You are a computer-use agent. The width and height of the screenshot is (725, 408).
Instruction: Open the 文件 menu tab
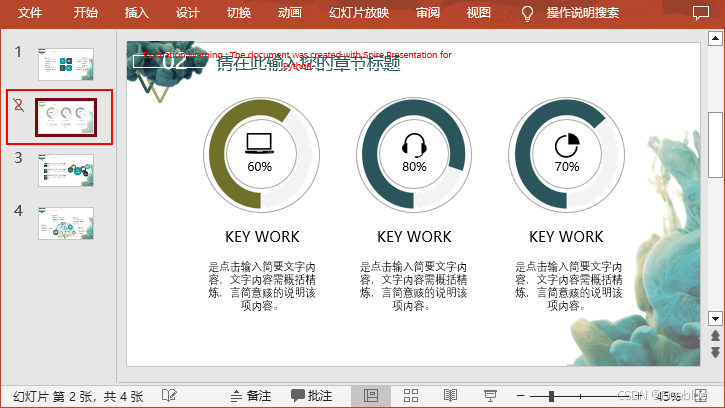click(x=31, y=13)
